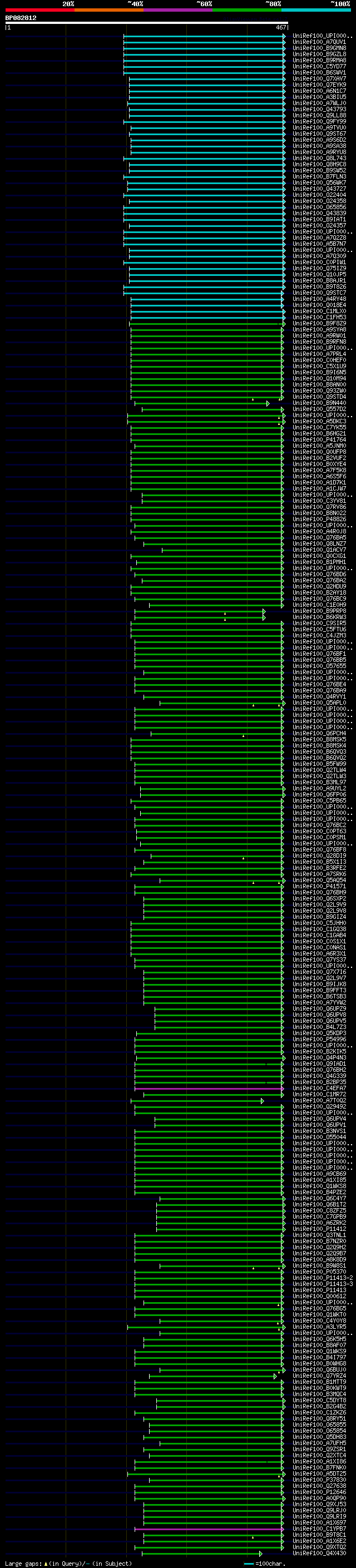Select the UniRef100_A9SYA8 label

coord(319,329)
